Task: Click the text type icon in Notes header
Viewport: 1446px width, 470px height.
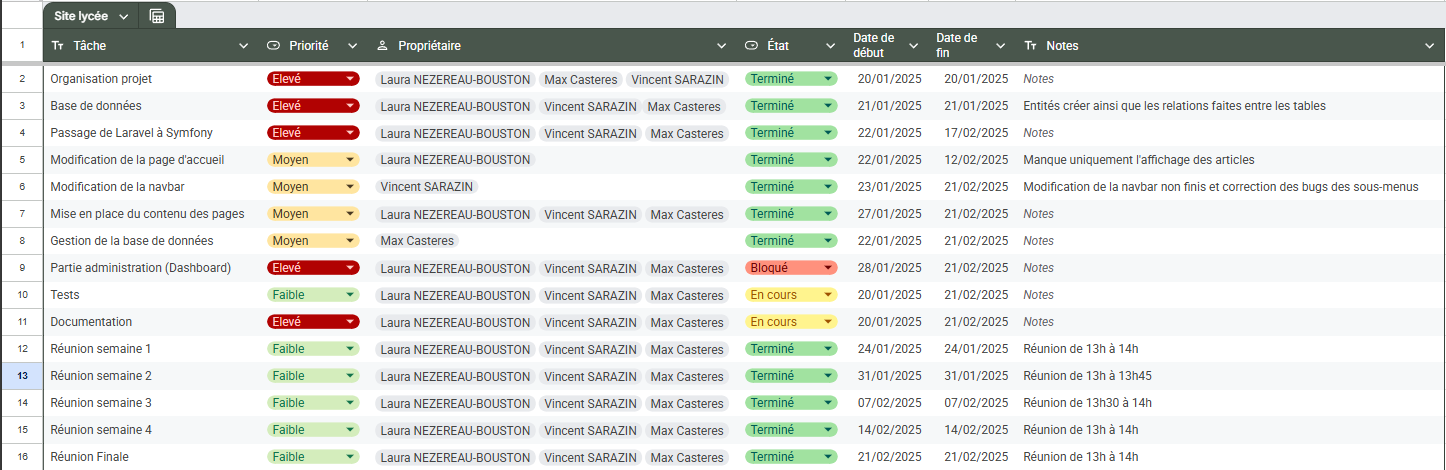Action: coord(1031,46)
